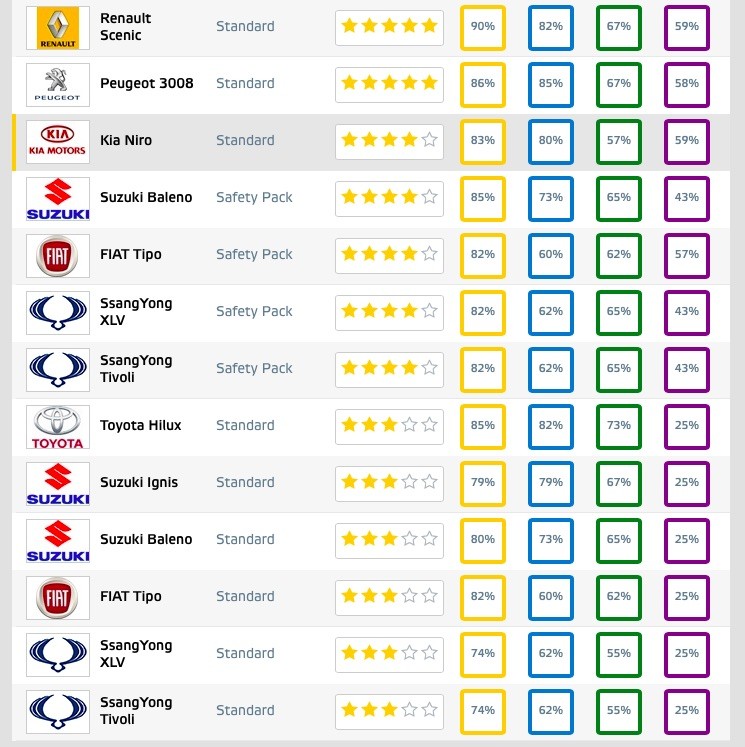Image resolution: width=745 pixels, height=747 pixels.
Task: Click the five-star rating for Peugeot 3008
Action: point(389,83)
